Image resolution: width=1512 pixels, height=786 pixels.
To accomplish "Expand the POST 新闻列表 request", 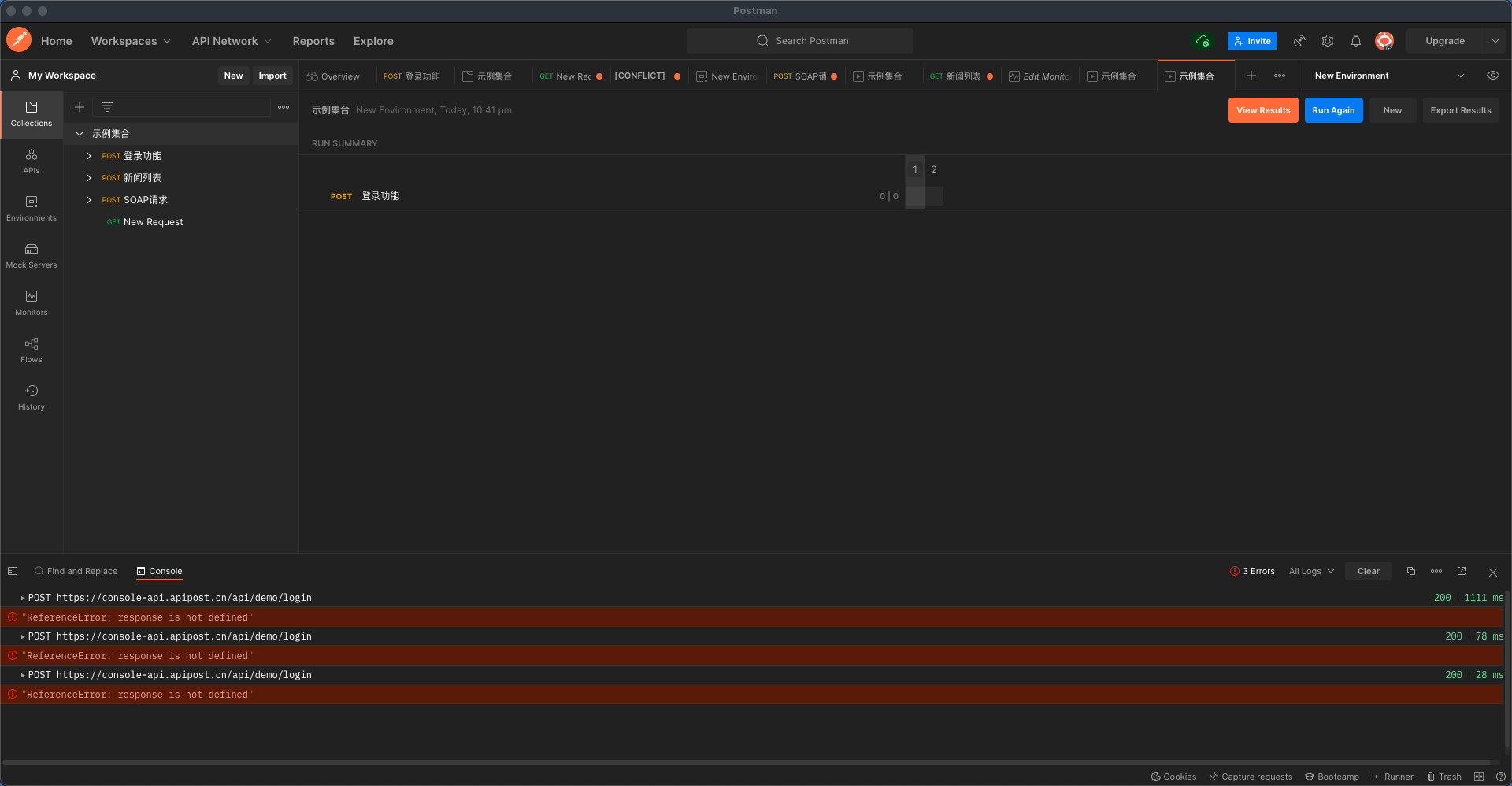I will coord(89,178).
